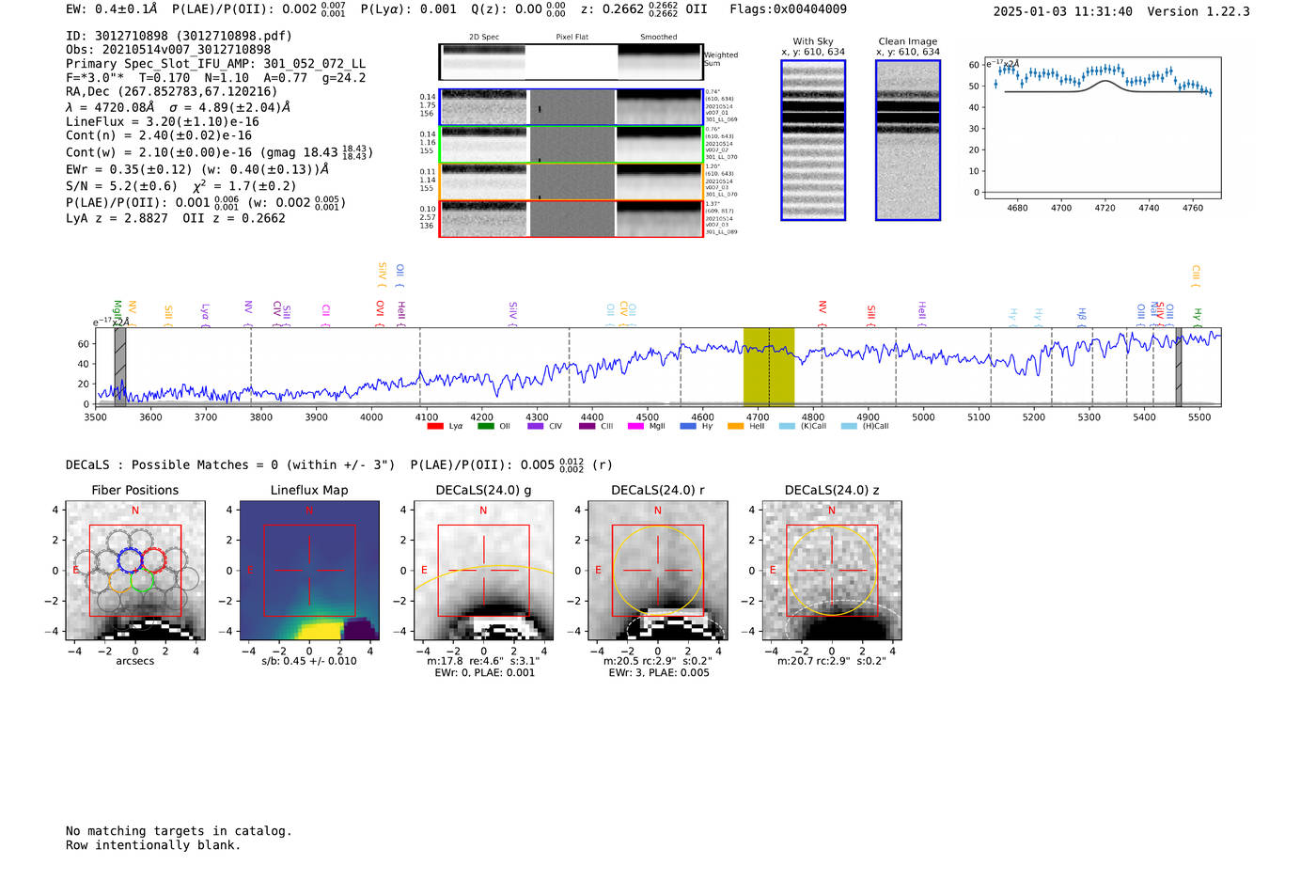Select the blue-bordered 2D spectrum row
The image size is (1316, 896).
point(571,107)
